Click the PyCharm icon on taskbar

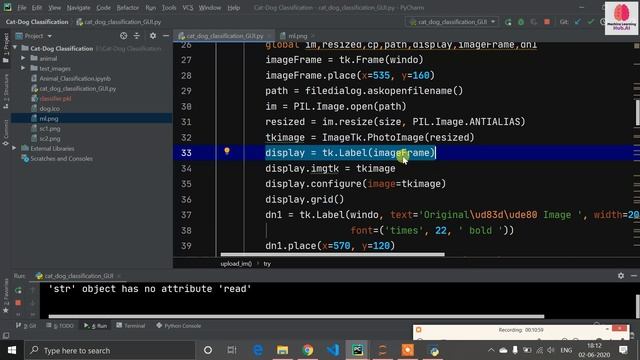tap(358, 350)
